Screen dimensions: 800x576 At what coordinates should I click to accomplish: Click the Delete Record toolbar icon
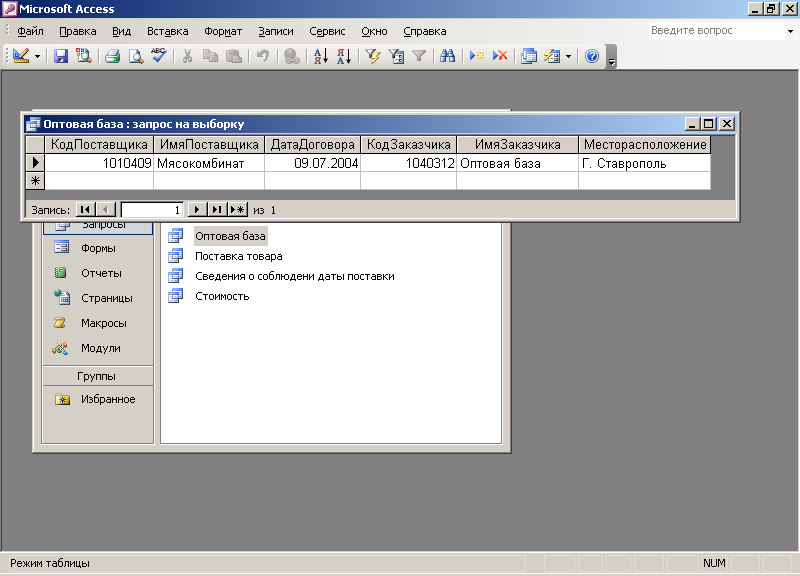[500, 56]
